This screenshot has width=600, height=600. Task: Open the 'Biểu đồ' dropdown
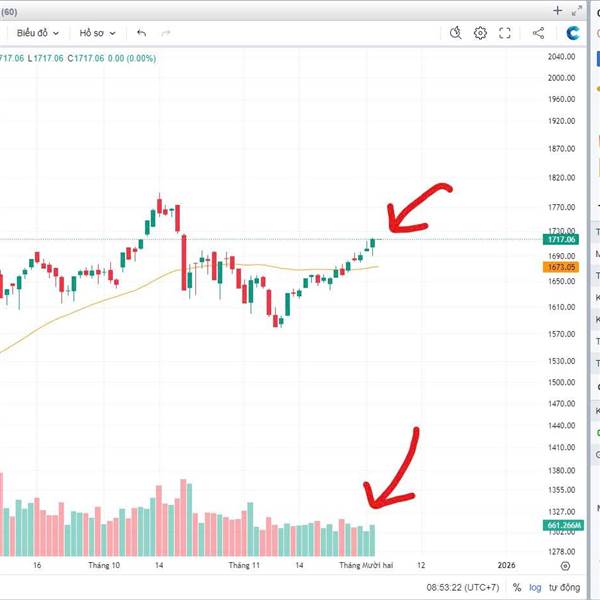(38, 33)
